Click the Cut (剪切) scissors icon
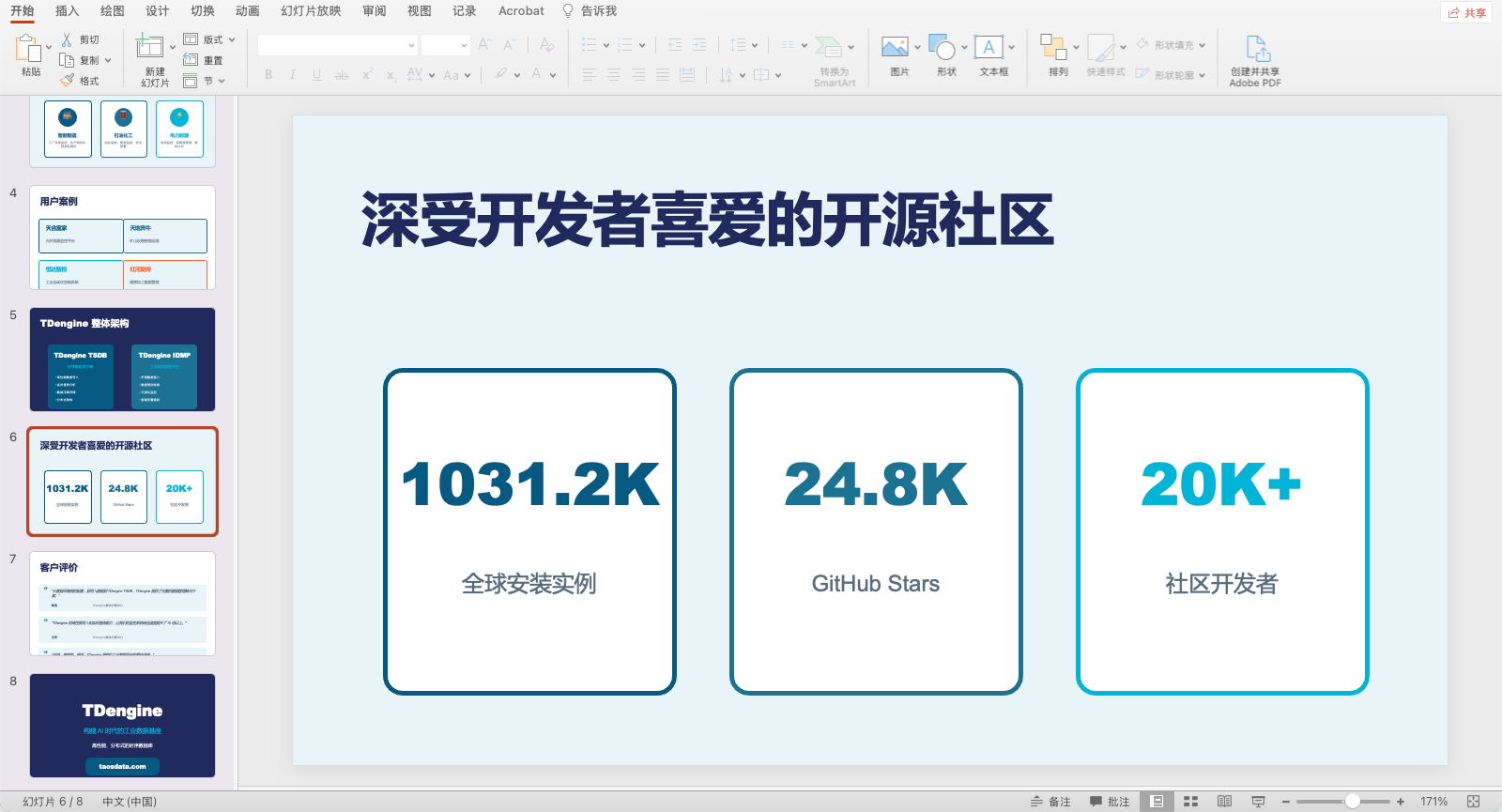1502x812 pixels. coord(67,39)
